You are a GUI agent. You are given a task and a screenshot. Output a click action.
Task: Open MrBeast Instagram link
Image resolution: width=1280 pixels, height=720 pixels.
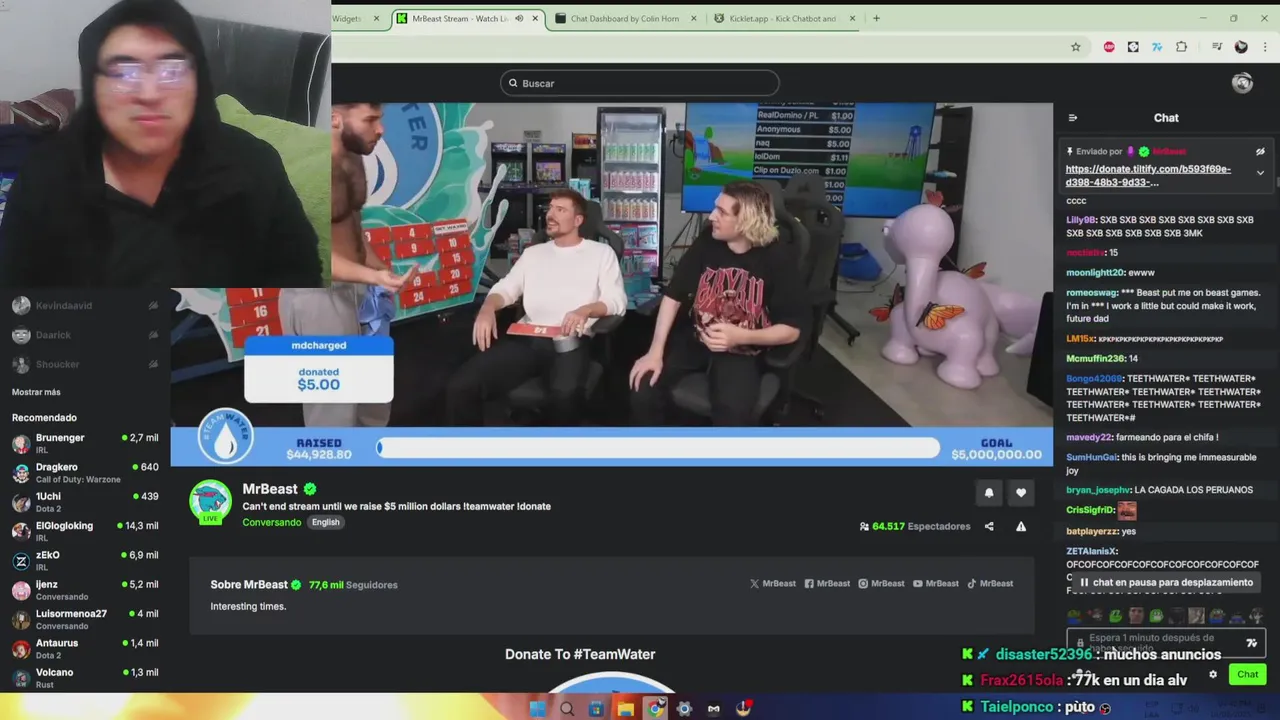point(881,584)
